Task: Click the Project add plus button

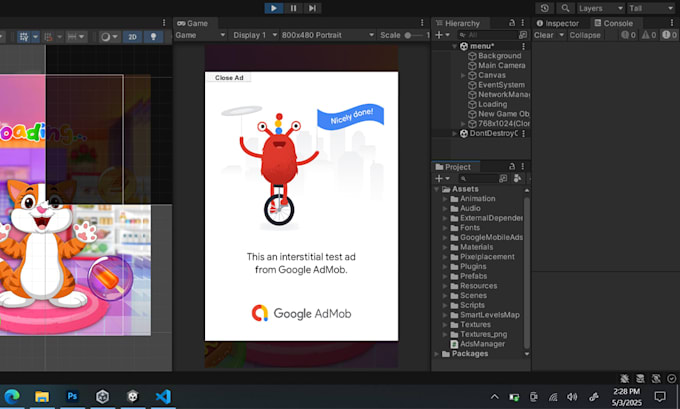Action: tap(442, 178)
